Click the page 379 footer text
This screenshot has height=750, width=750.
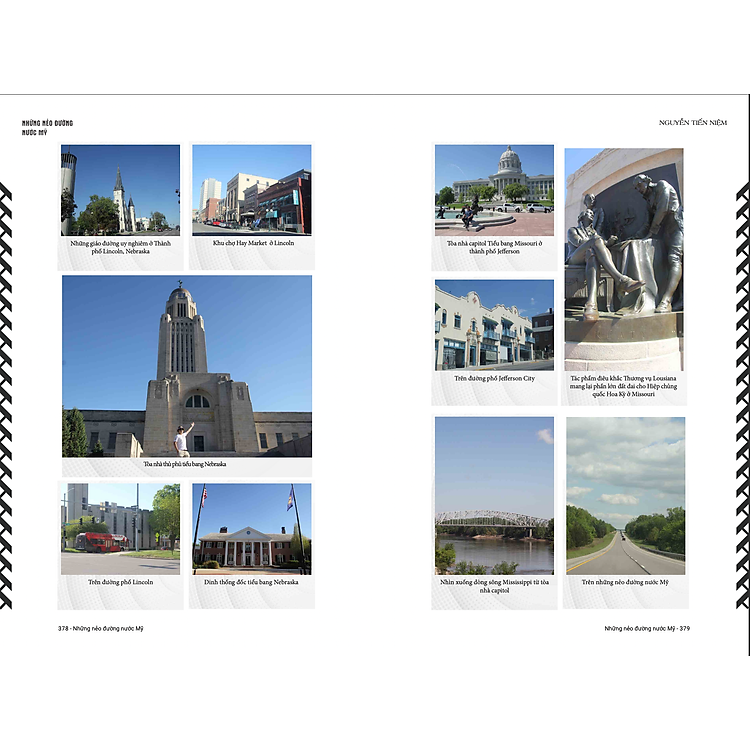647,628
